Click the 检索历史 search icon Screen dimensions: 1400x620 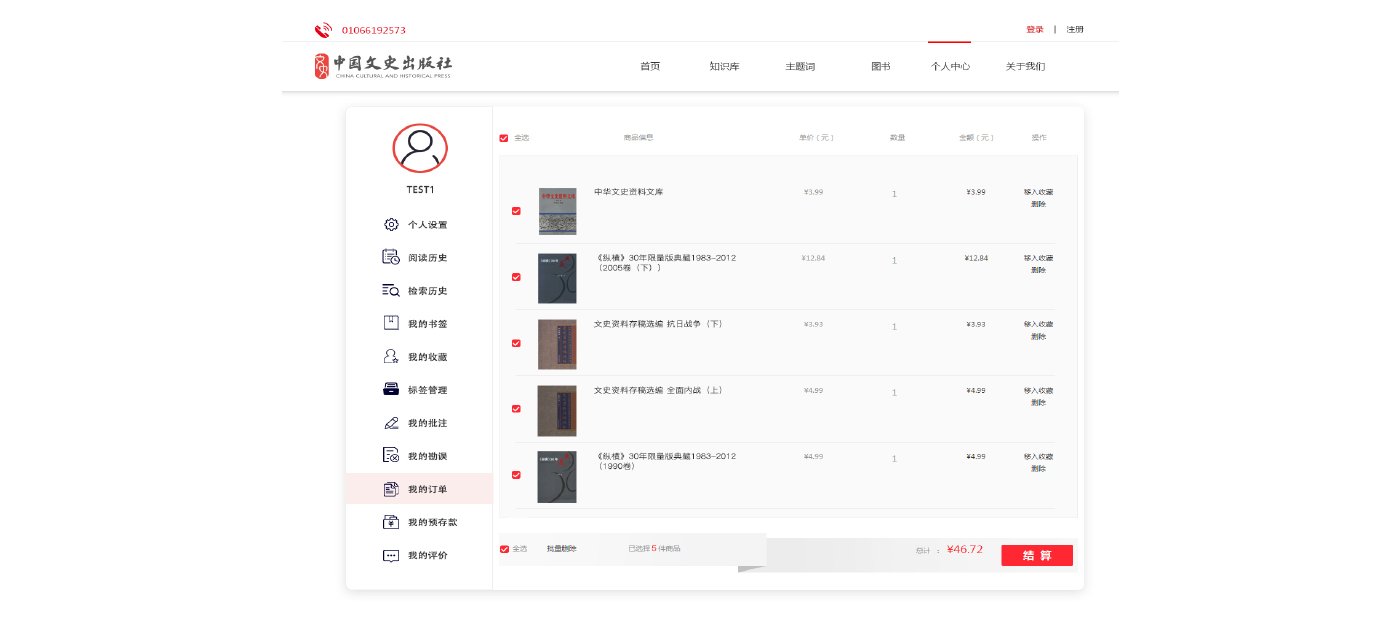tap(391, 291)
